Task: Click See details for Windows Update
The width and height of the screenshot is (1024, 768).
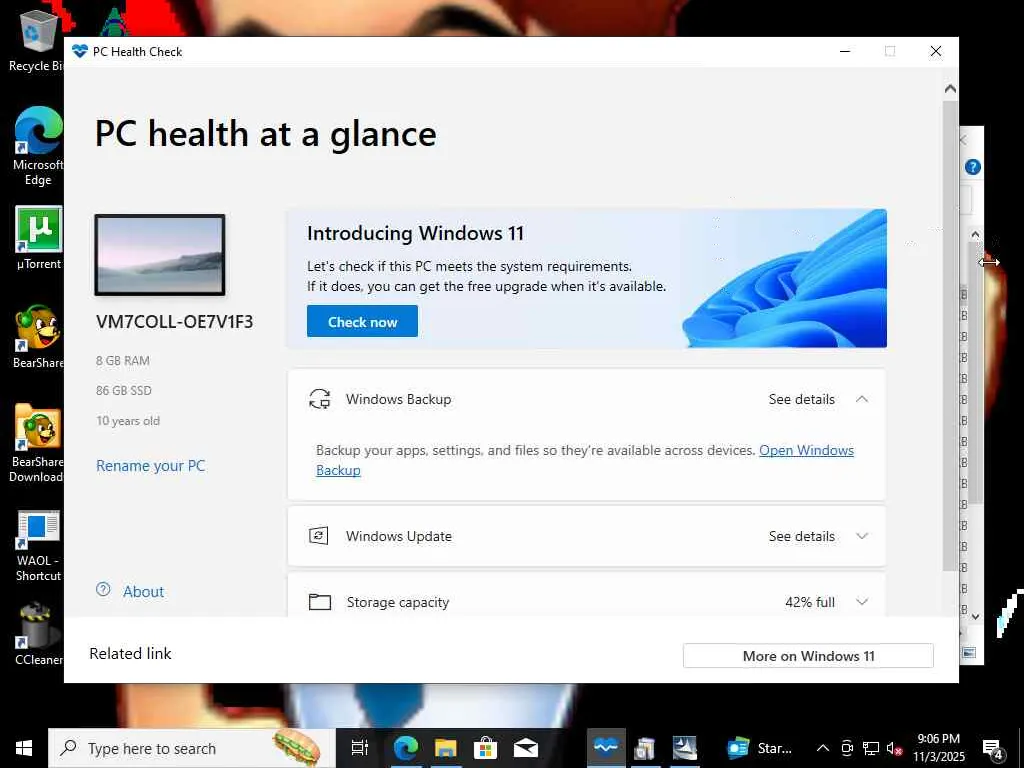Action: click(801, 536)
